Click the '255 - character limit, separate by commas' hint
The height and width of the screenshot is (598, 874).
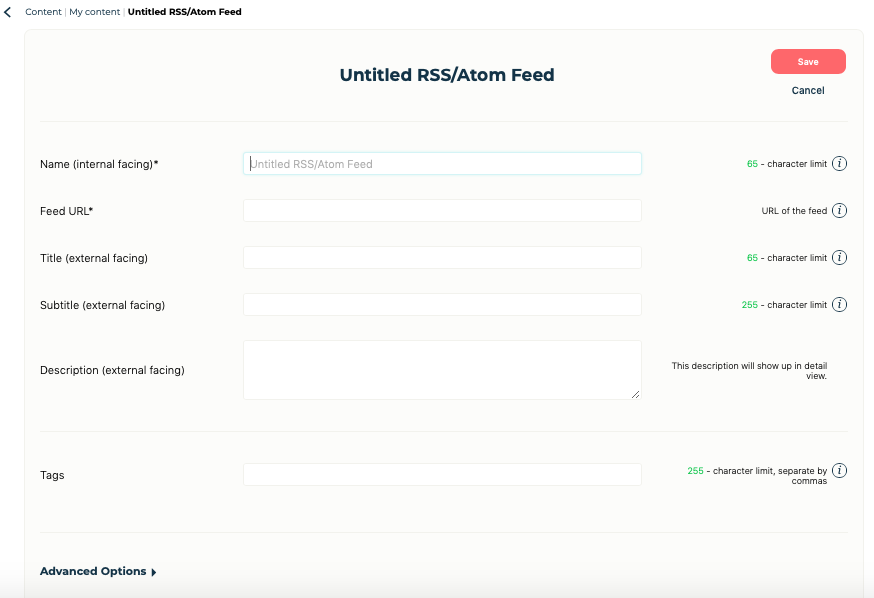757,476
